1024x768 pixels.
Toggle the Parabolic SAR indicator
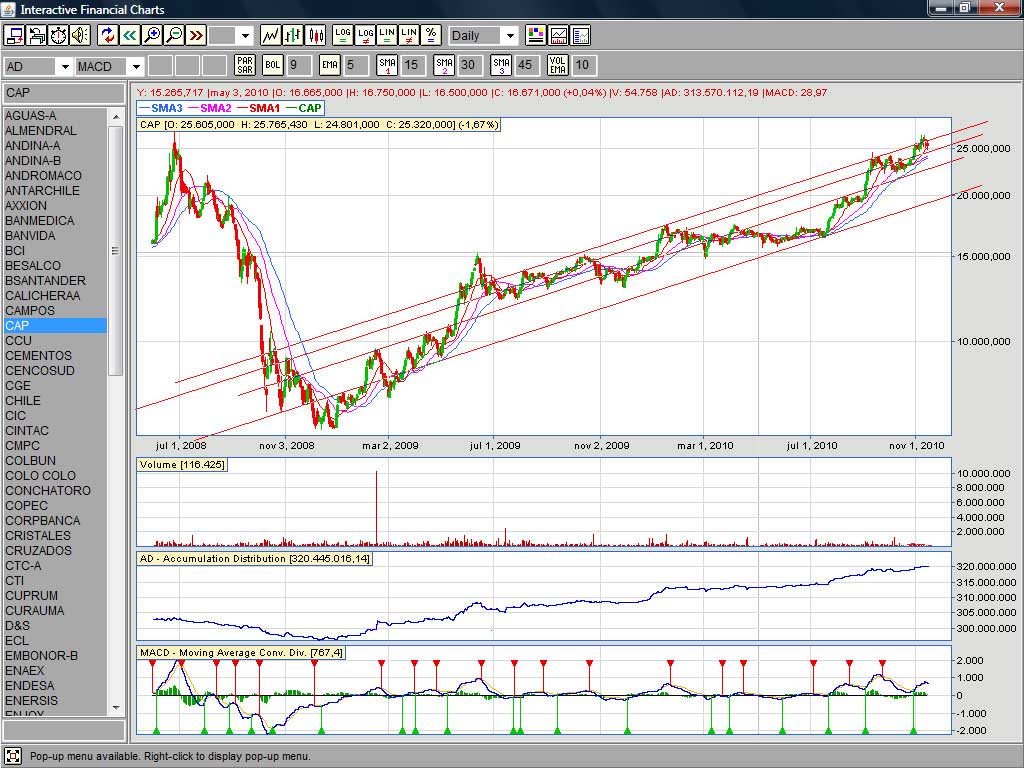tap(244, 66)
